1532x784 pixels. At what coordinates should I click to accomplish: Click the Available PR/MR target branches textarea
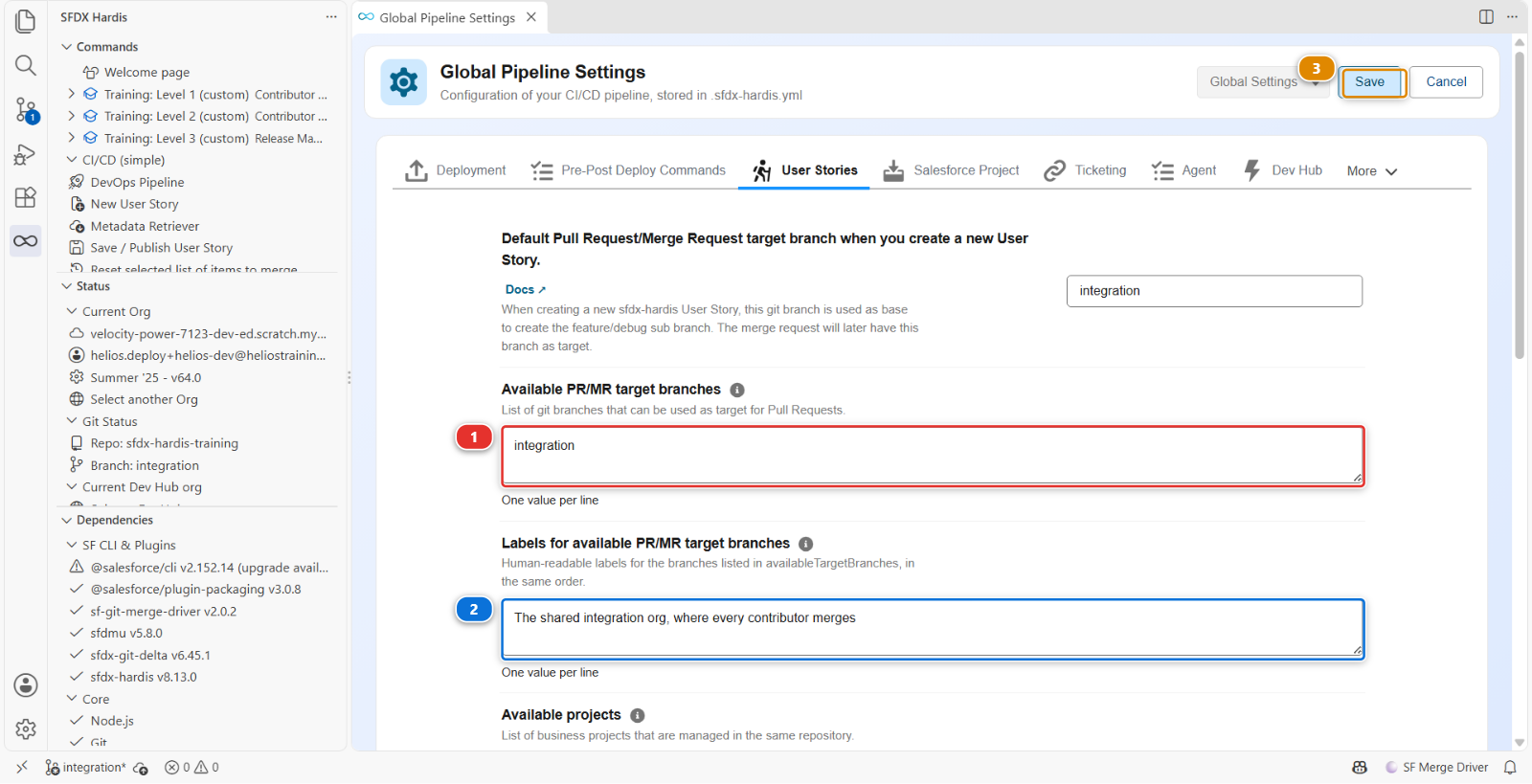(933, 456)
